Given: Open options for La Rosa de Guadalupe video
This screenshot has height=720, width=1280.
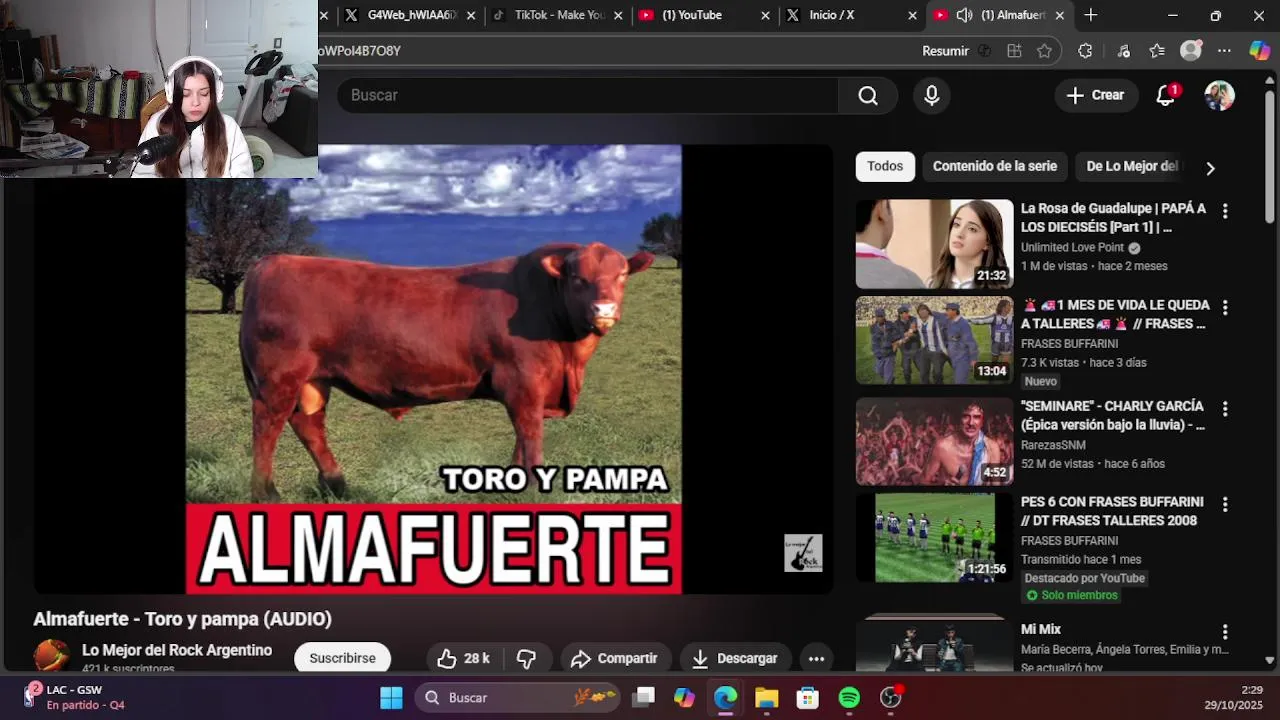Looking at the screenshot, I should [1225, 211].
